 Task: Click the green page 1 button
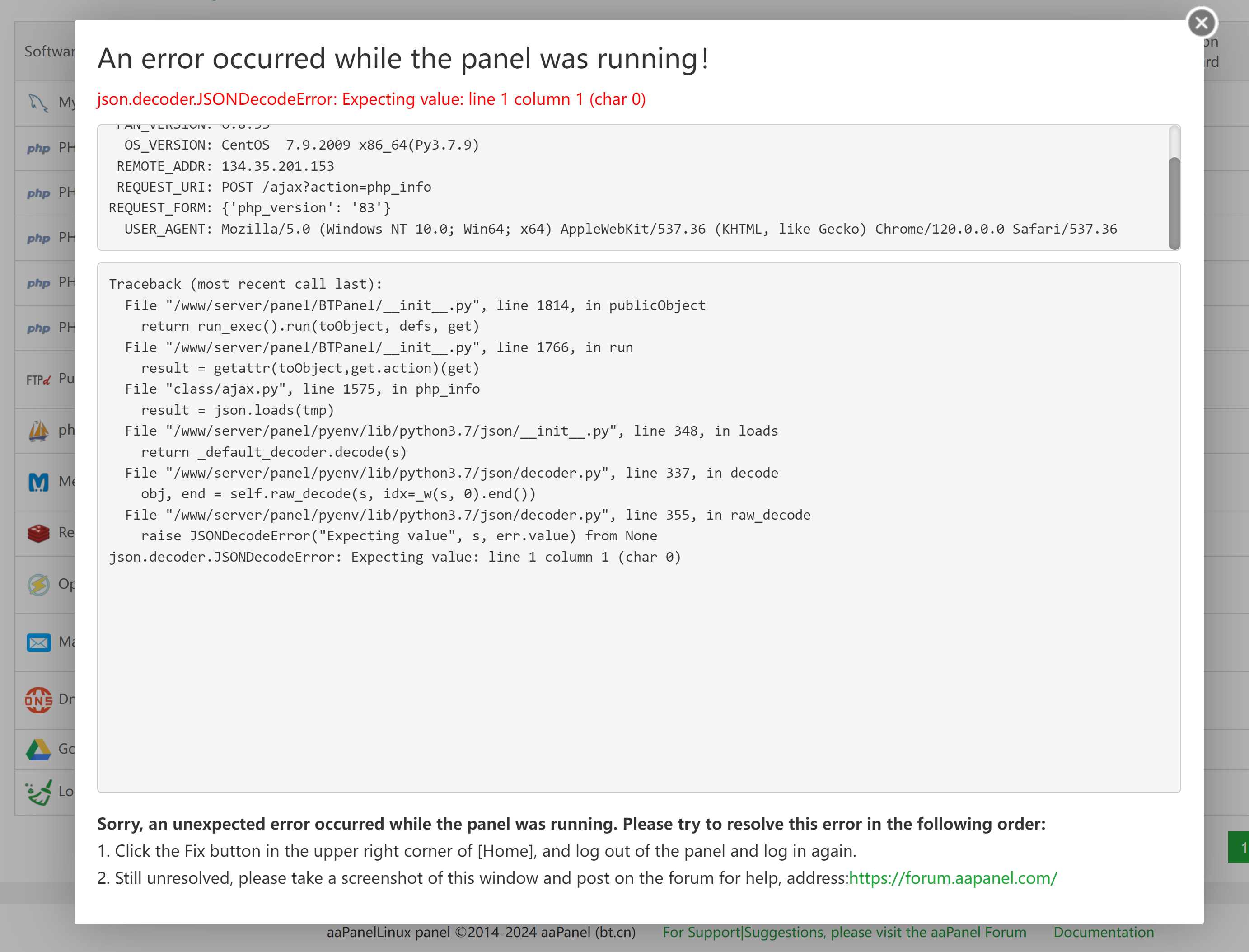(x=1240, y=847)
